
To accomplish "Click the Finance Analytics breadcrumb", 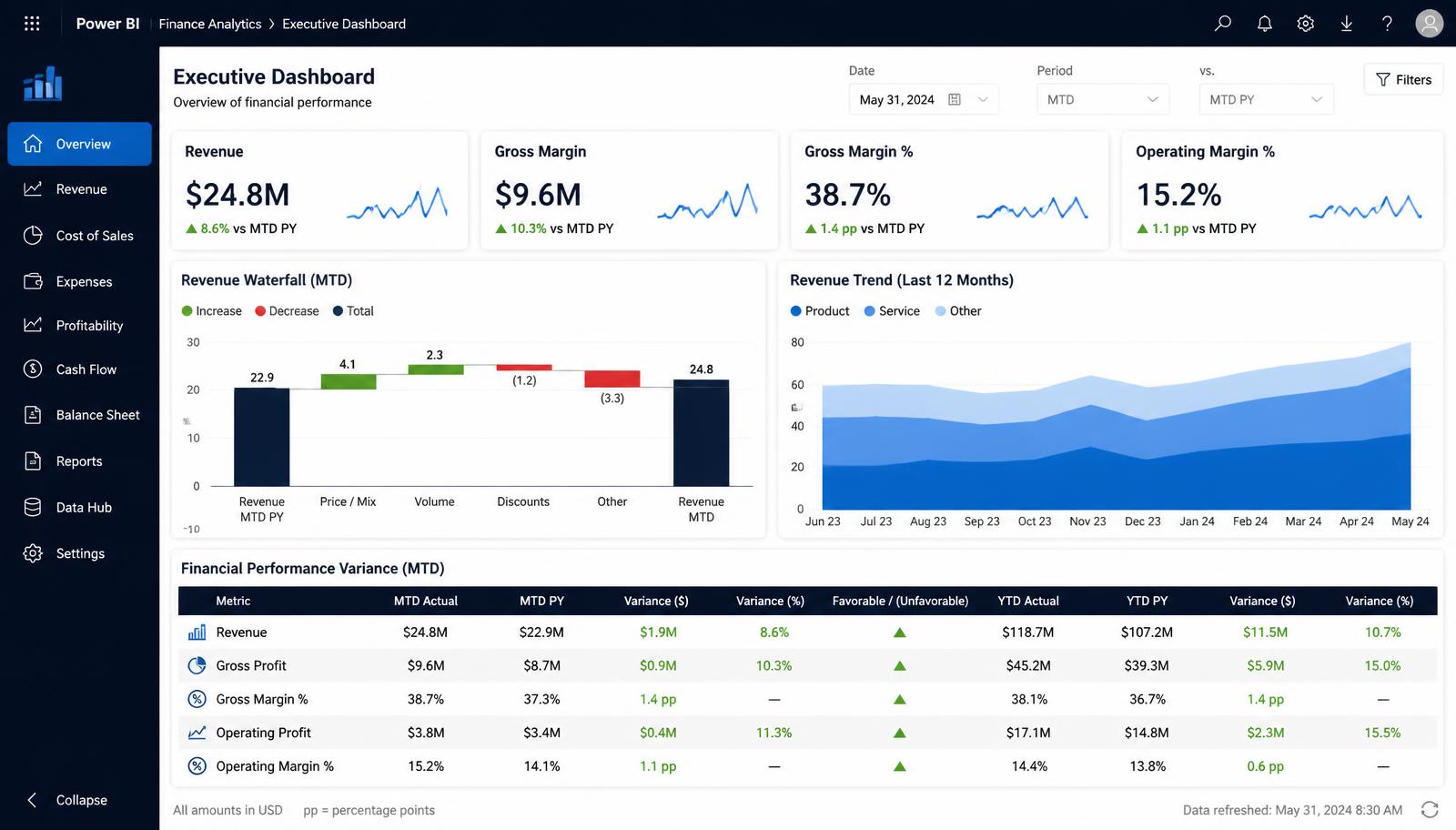I will coord(210,24).
